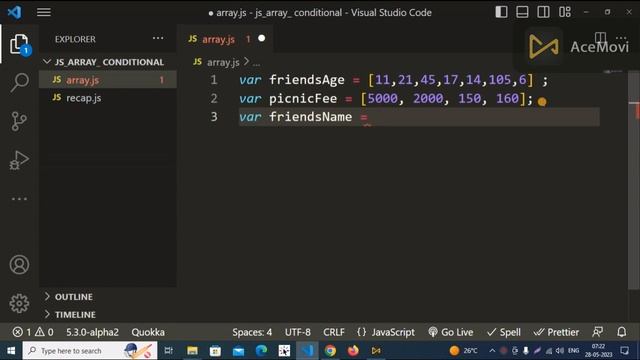
Task: Open Firefox from taskbar
Action: tap(353, 351)
